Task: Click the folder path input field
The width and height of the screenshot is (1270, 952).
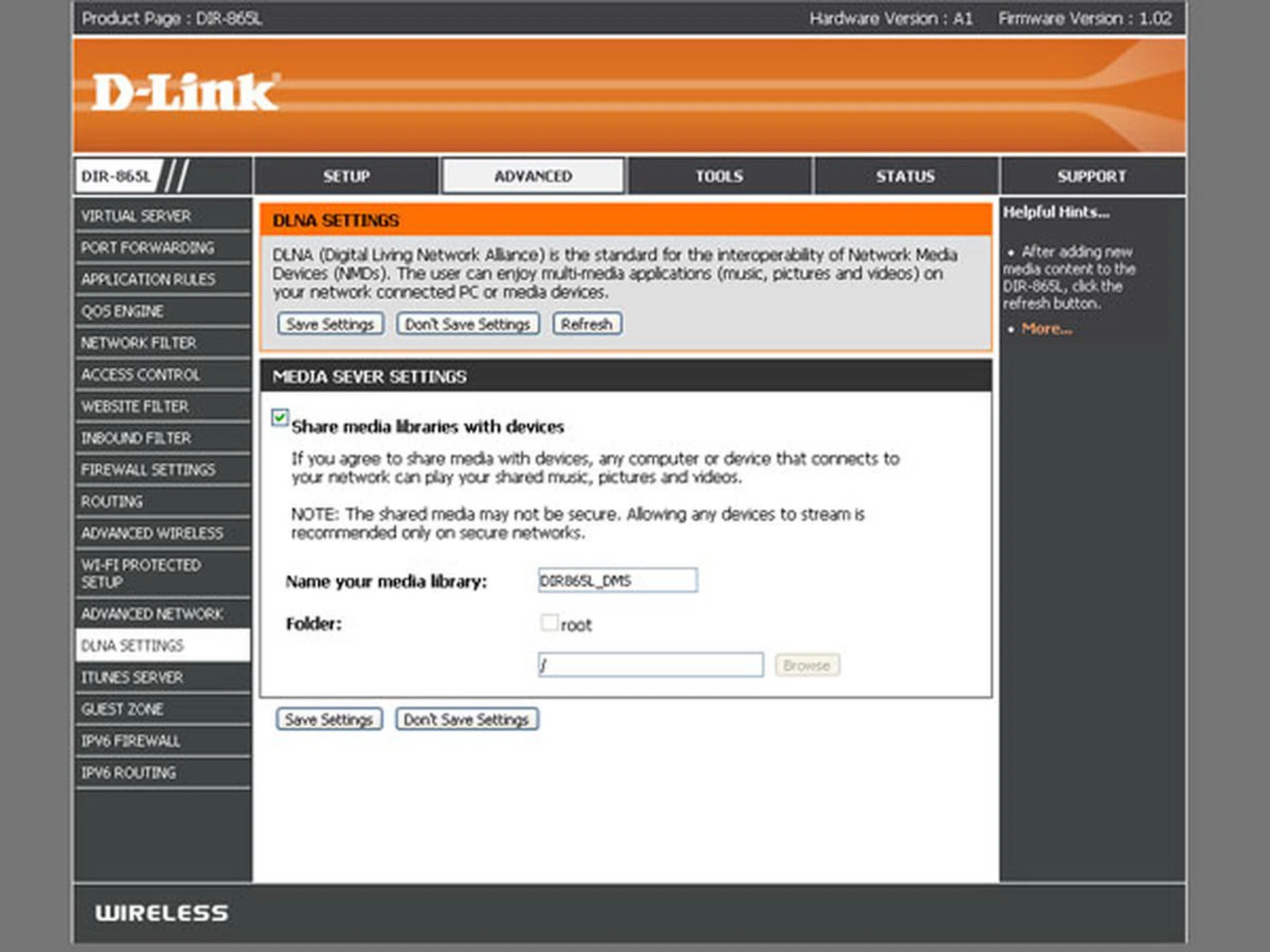Action: click(x=650, y=665)
